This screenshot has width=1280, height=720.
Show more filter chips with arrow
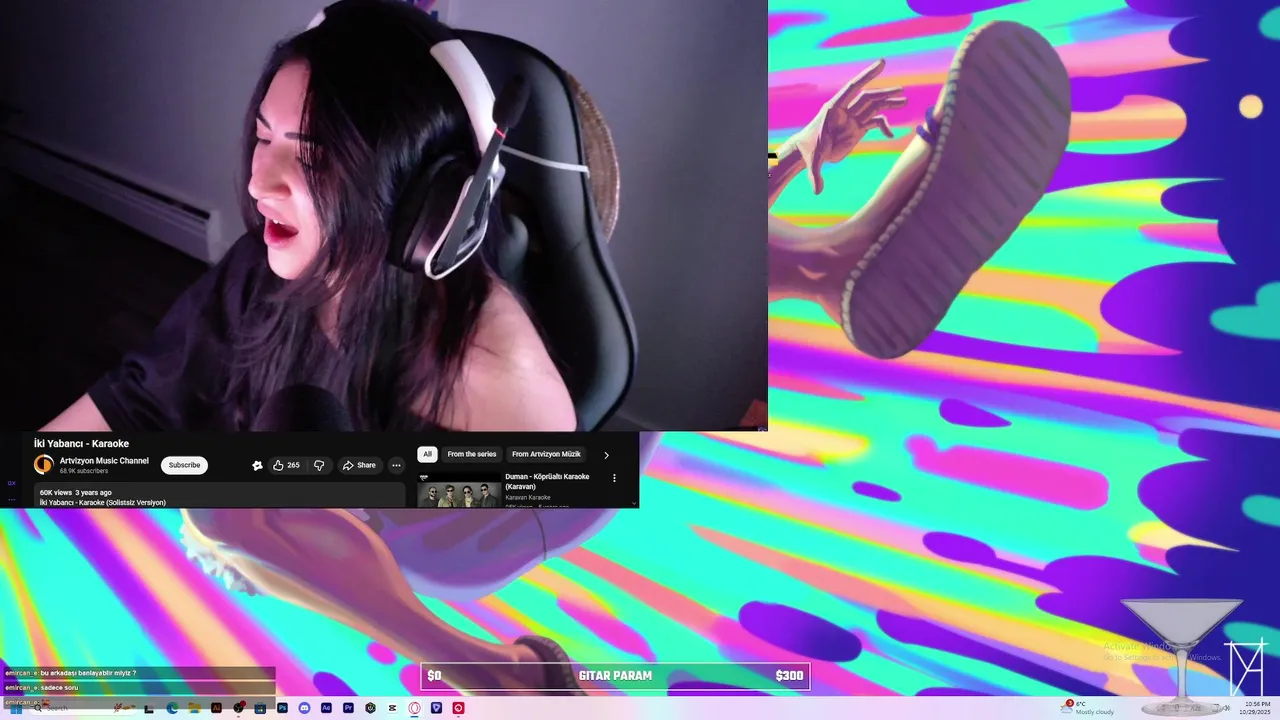606,455
